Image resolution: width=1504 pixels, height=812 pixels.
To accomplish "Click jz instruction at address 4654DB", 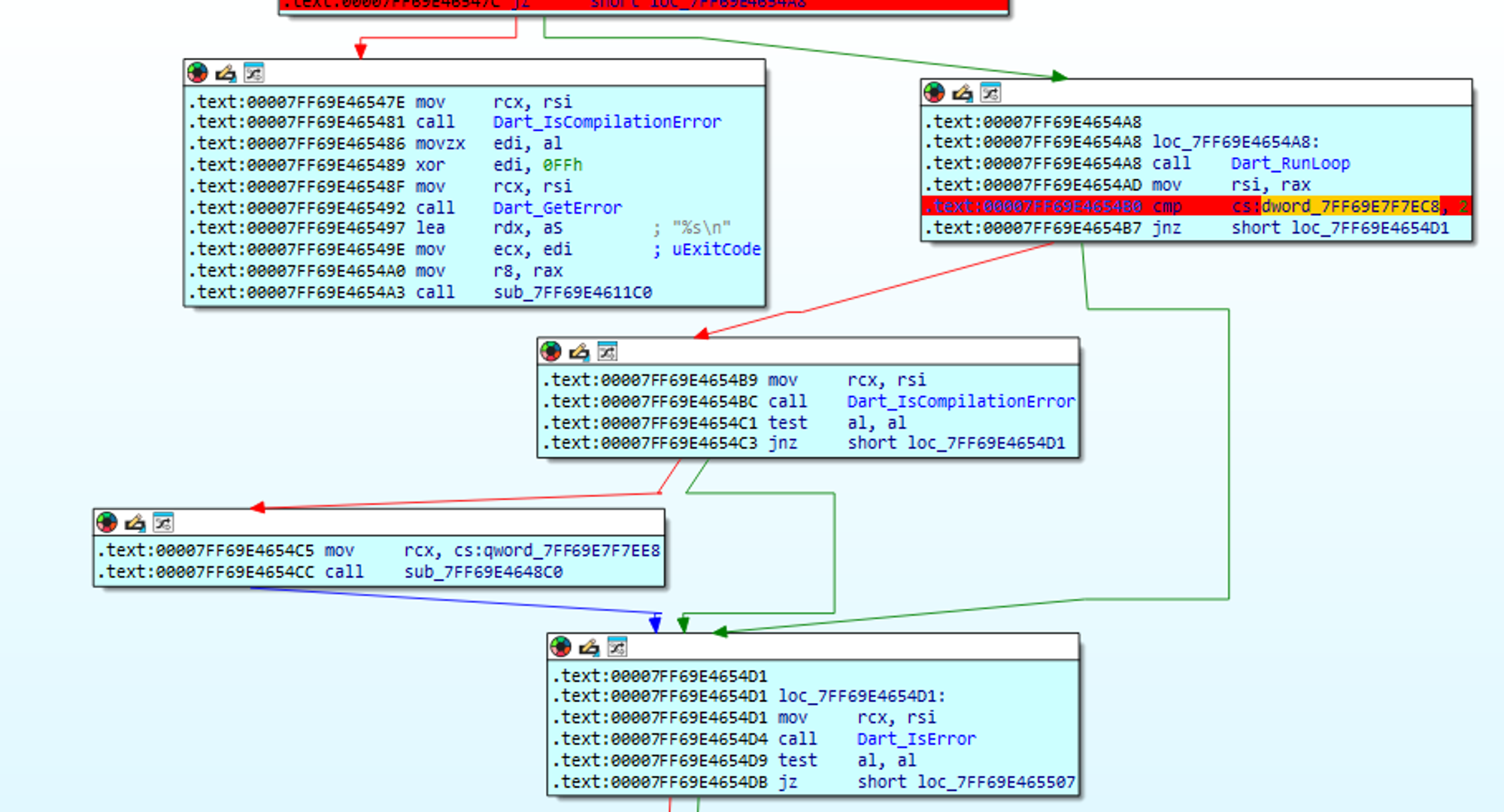I will 813,782.
